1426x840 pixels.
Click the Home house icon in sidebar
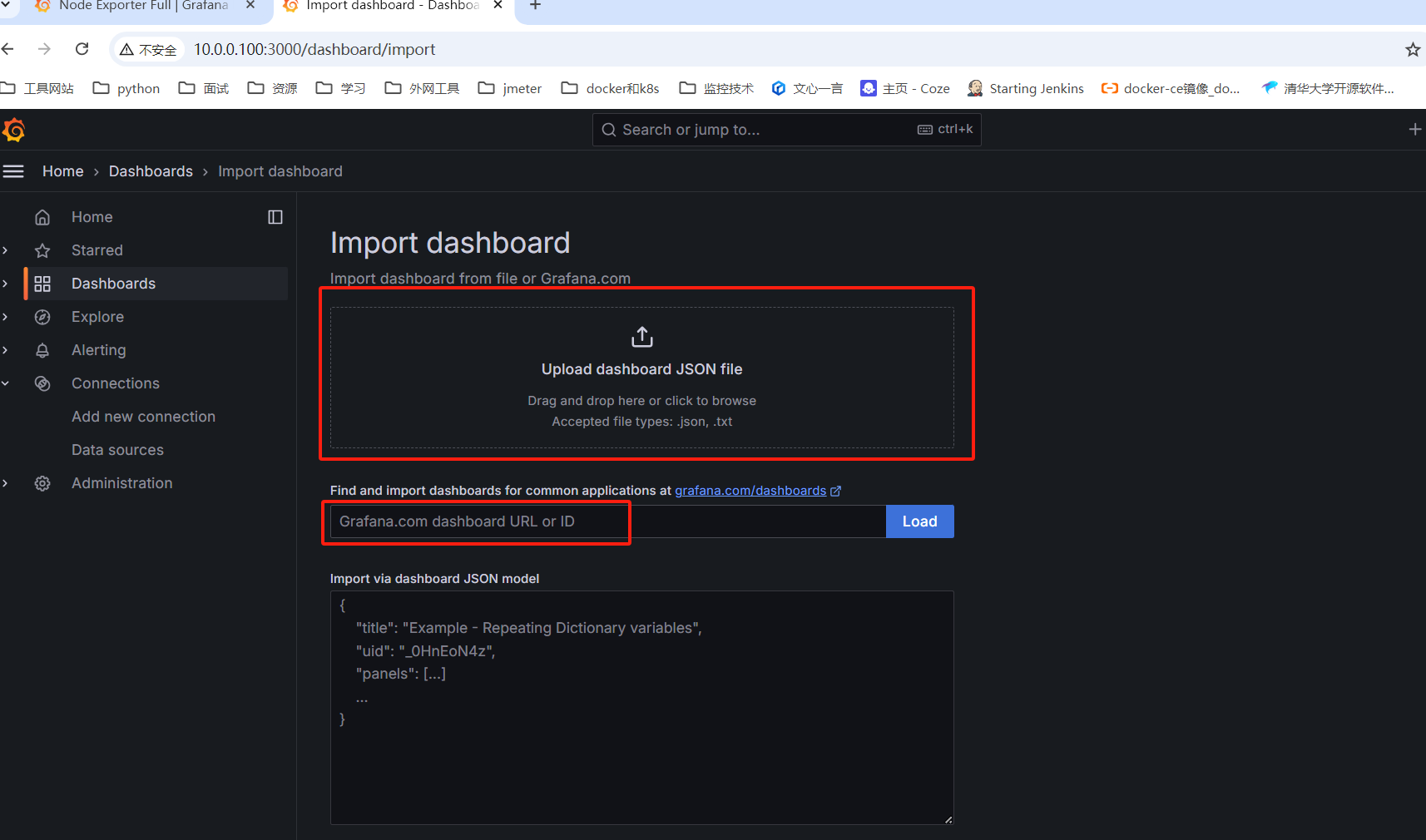[42, 217]
